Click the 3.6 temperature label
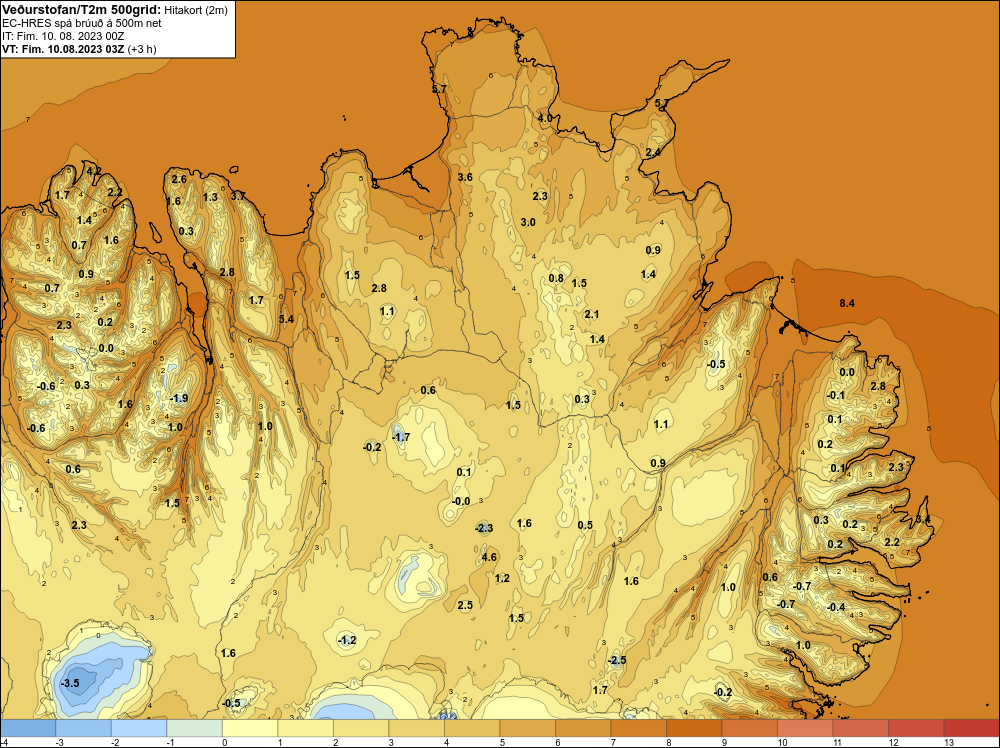 (x=465, y=177)
